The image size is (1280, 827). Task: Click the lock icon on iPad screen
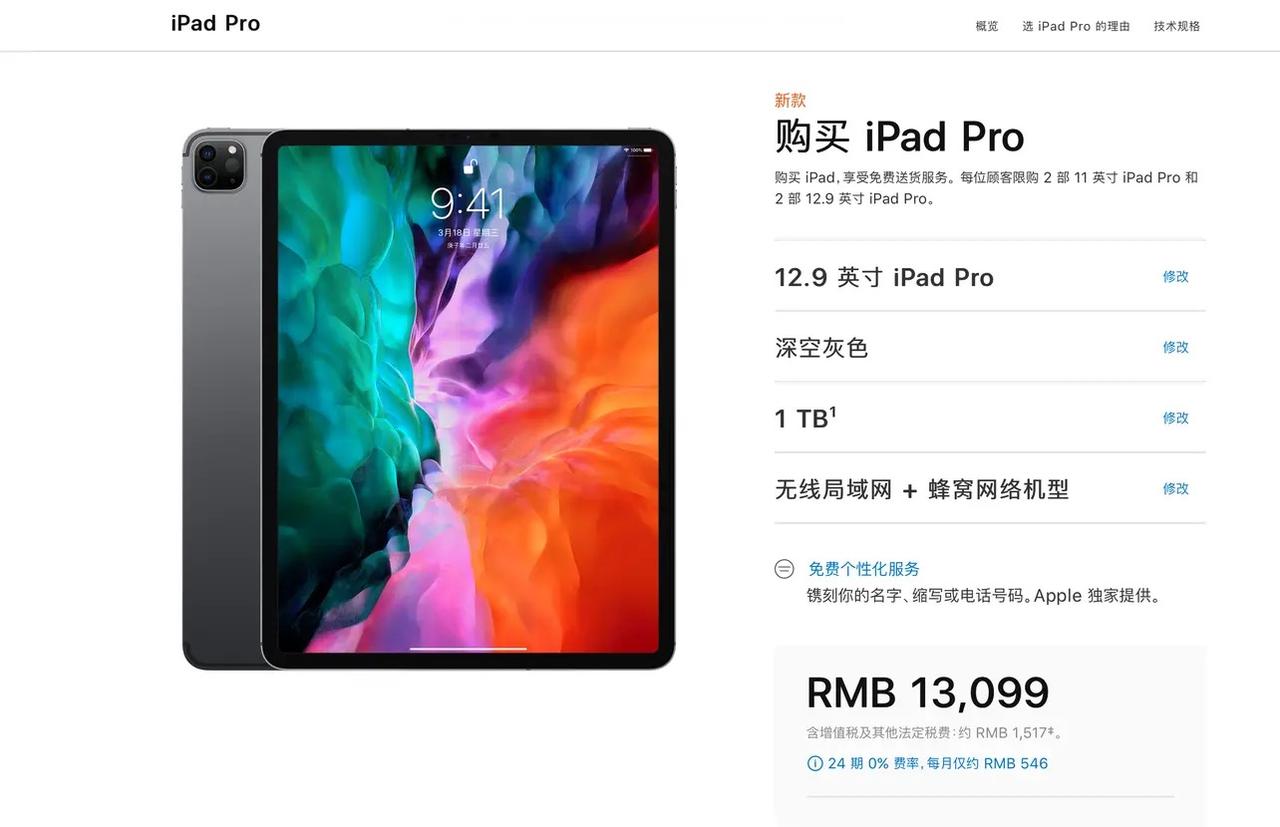pyautogui.click(x=469, y=166)
